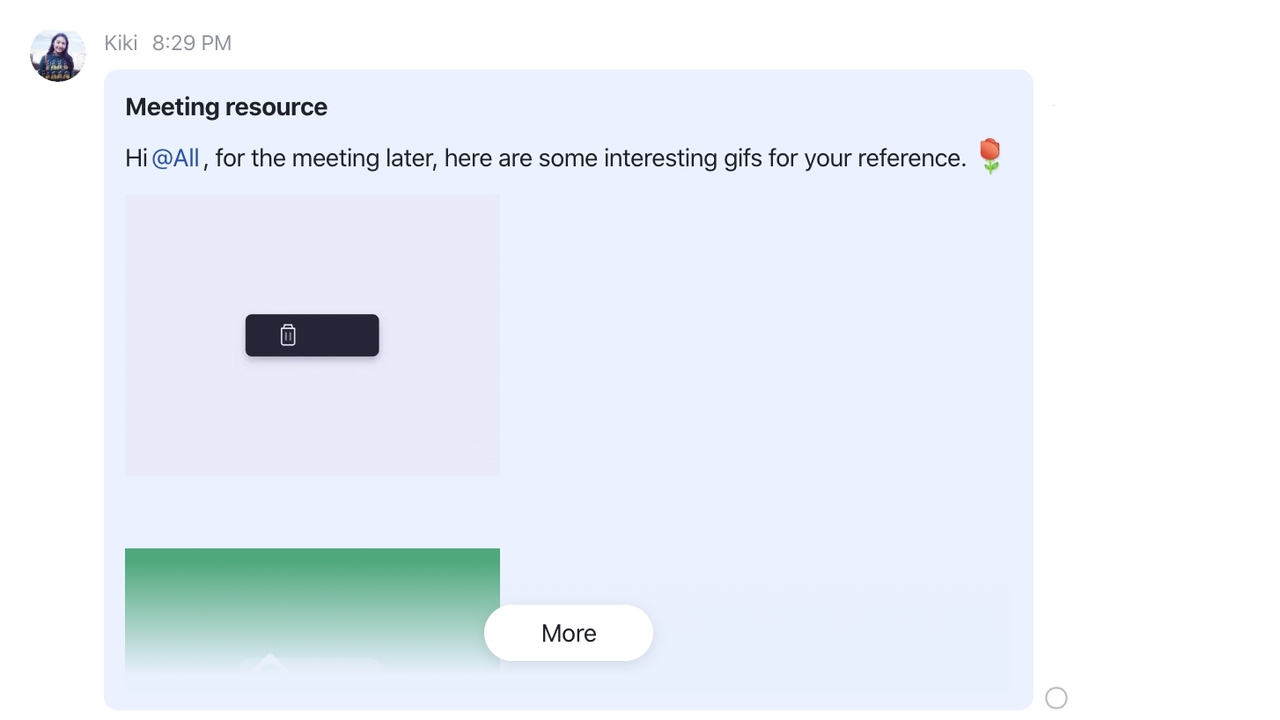Expand the message with More button
The height and width of the screenshot is (720, 1280).
(568, 633)
